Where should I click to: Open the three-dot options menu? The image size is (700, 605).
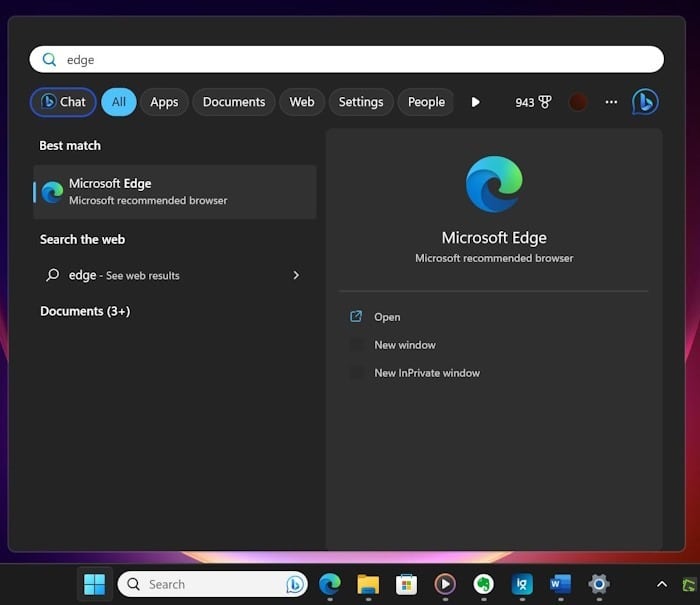(611, 102)
